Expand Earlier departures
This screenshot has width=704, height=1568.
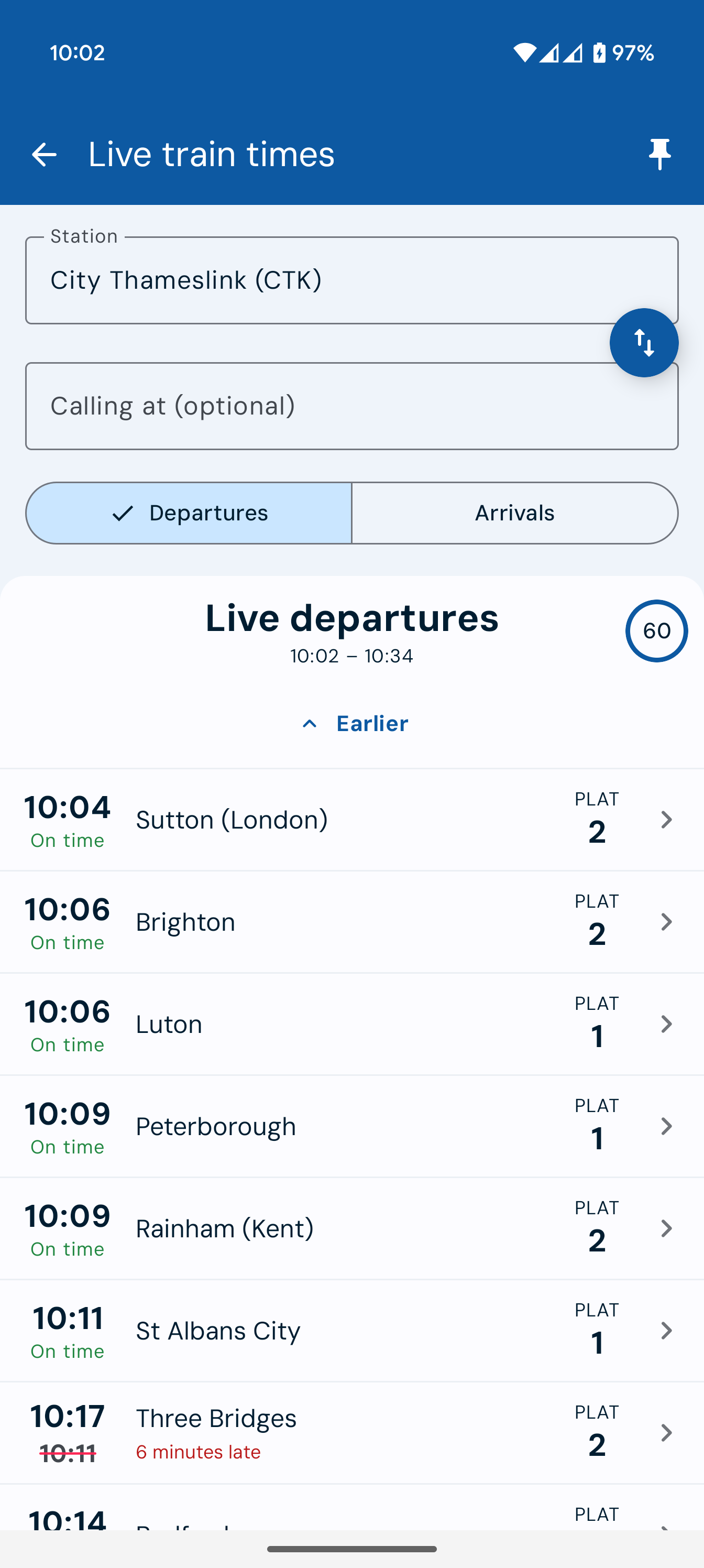coord(355,724)
